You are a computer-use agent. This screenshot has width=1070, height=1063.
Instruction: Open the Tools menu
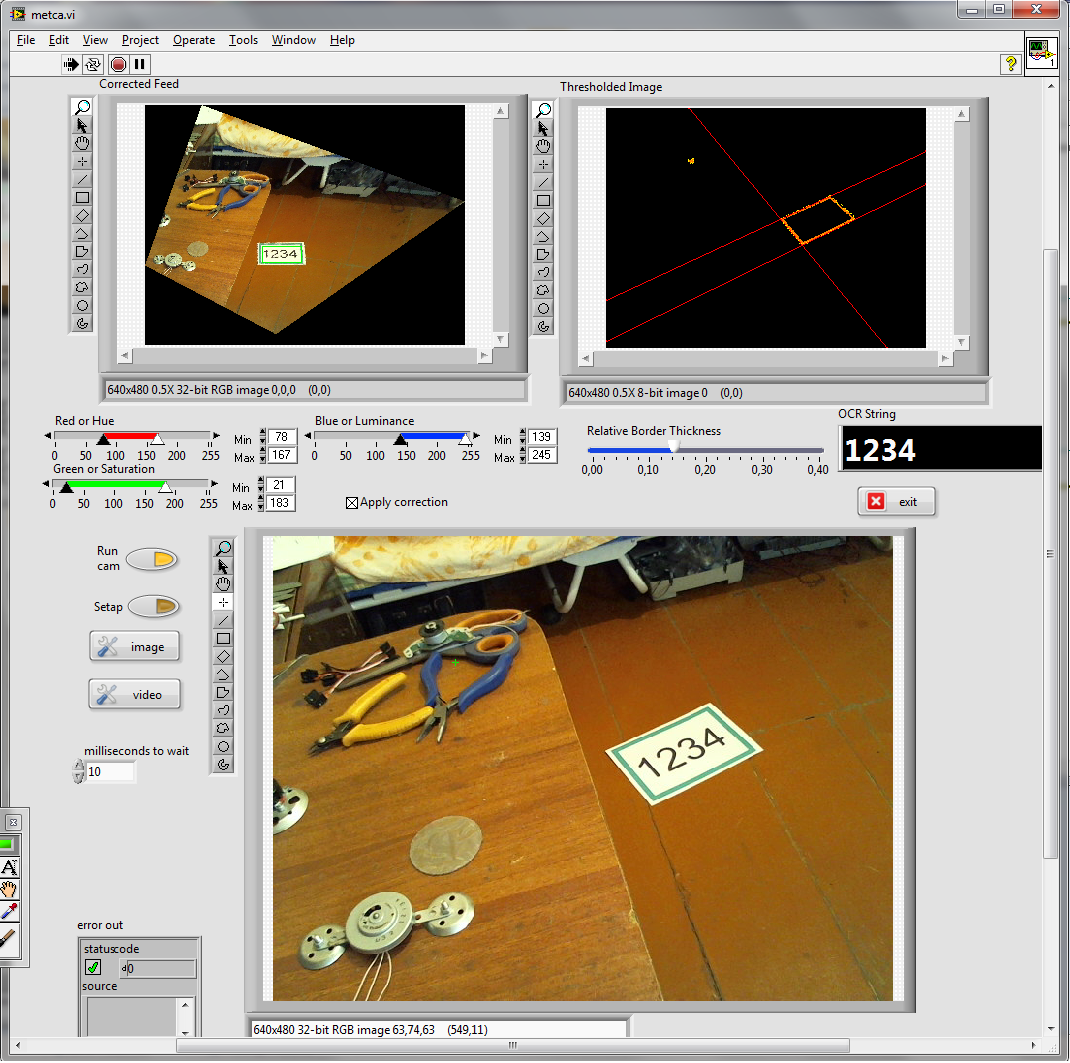pos(243,40)
